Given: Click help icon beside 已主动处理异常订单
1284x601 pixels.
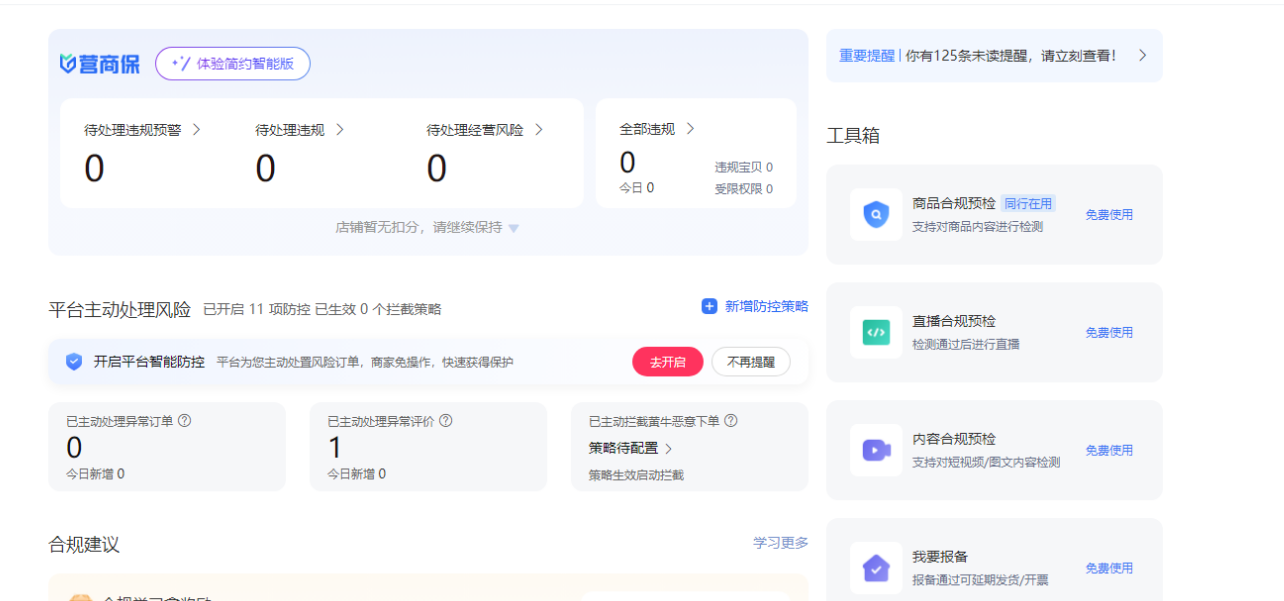Looking at the screenshot, I should click(x=184, y=421).
